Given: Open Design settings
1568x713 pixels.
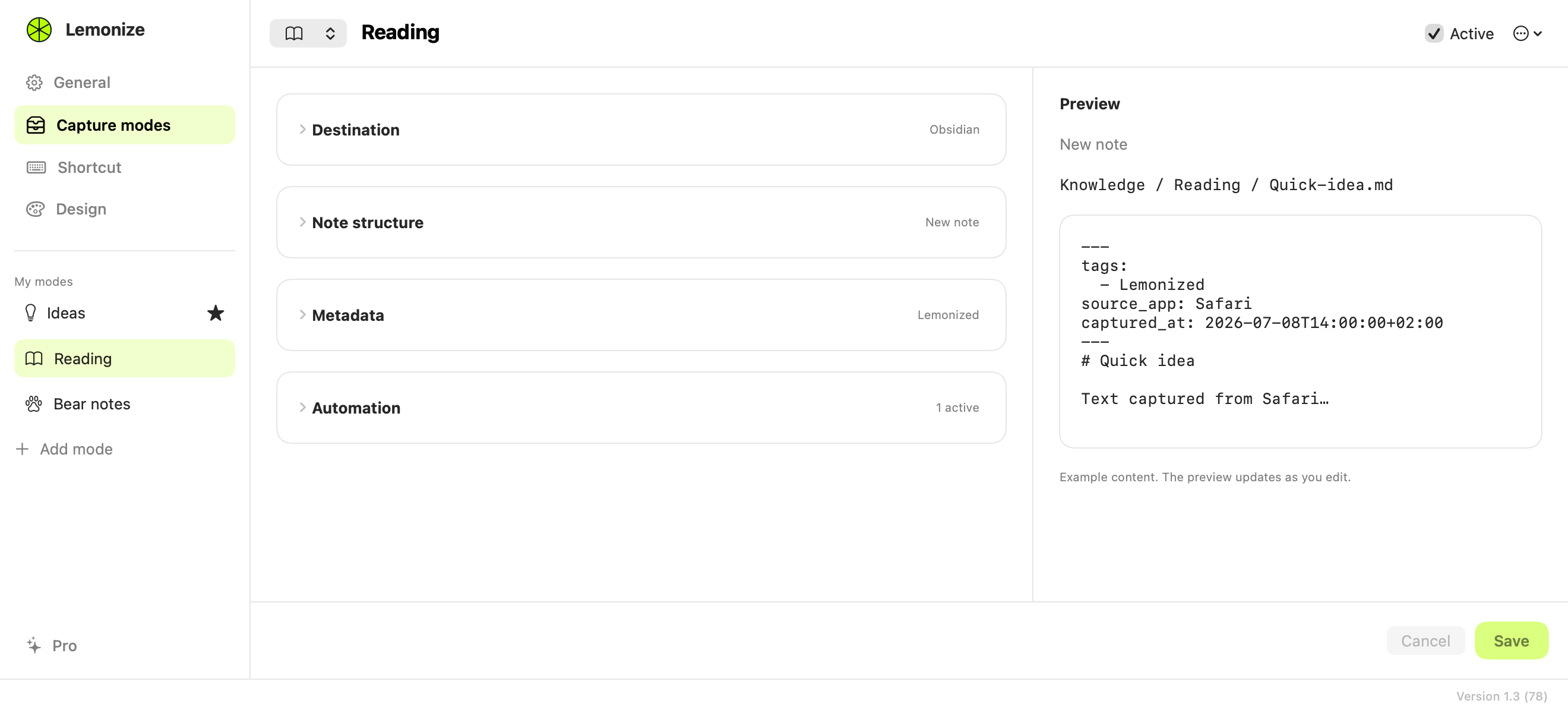Looking at the screenshot, I should click(x=125, y=210).
